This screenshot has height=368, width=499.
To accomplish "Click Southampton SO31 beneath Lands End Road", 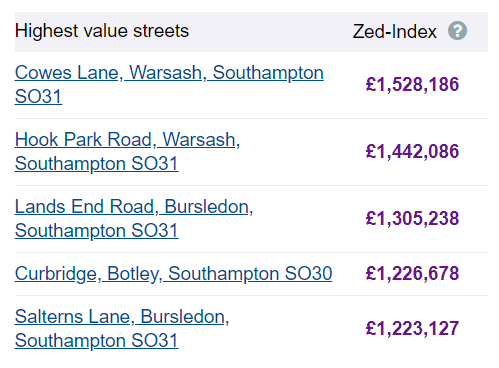I will click(x=97, y=231).
